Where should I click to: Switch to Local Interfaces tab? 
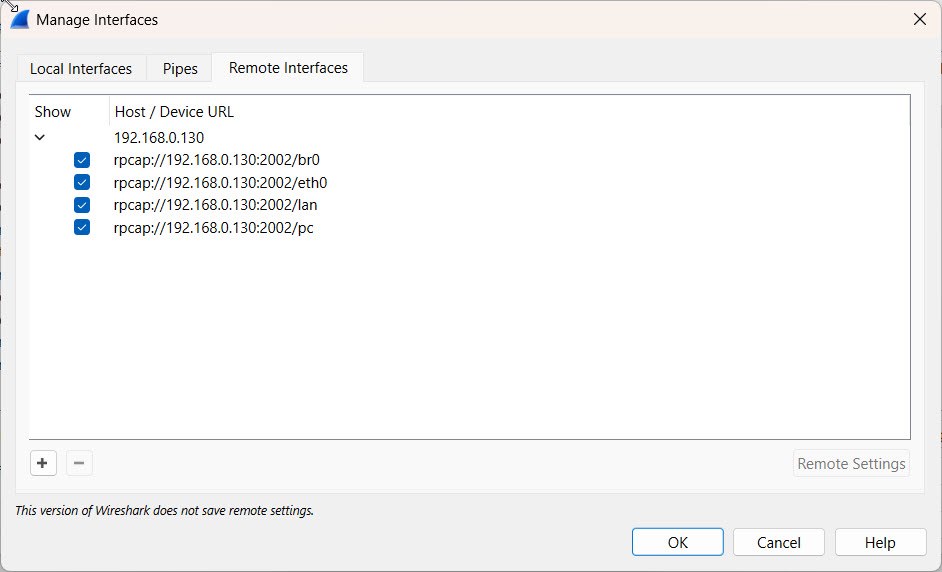(x=81, y=68)
